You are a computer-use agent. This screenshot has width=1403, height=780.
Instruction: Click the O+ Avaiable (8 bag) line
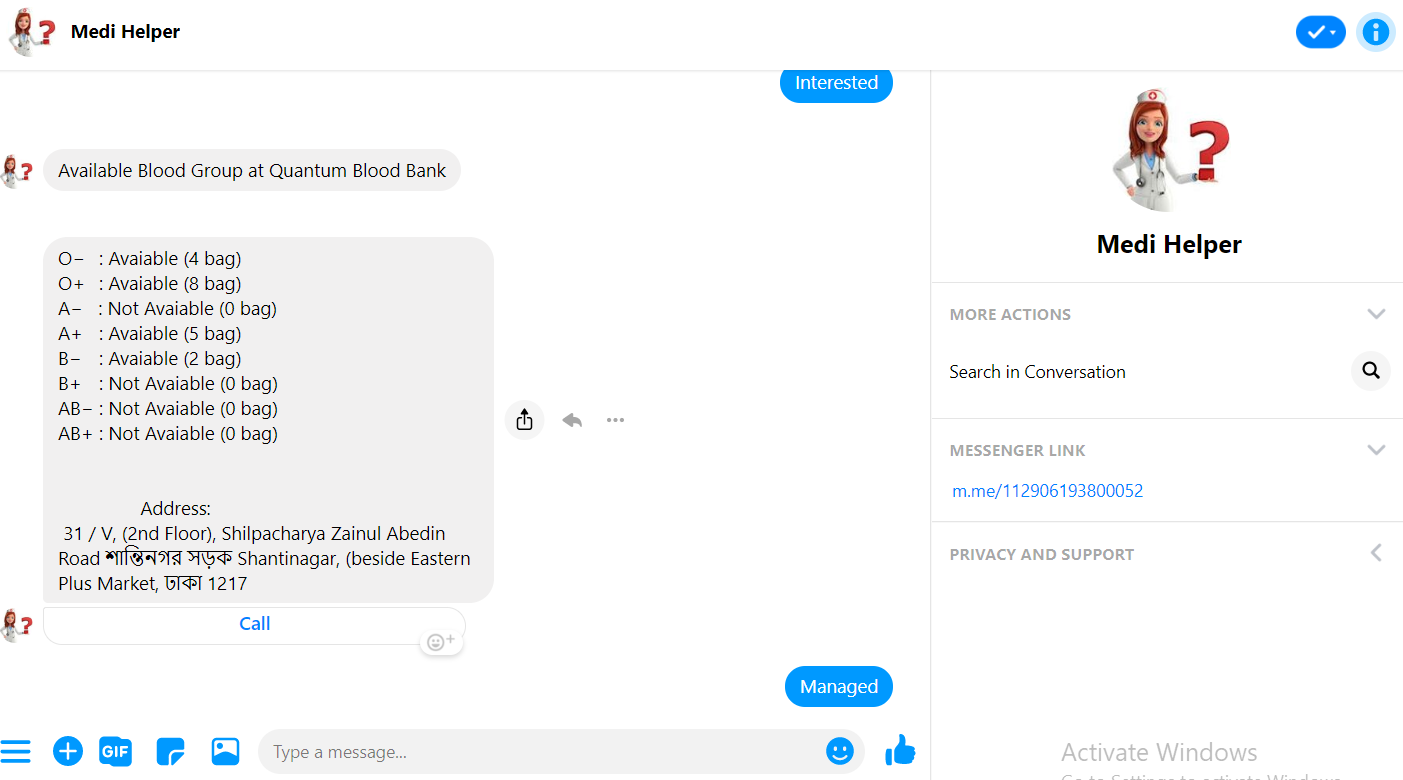pyautogui.click(x=149, y=284)
